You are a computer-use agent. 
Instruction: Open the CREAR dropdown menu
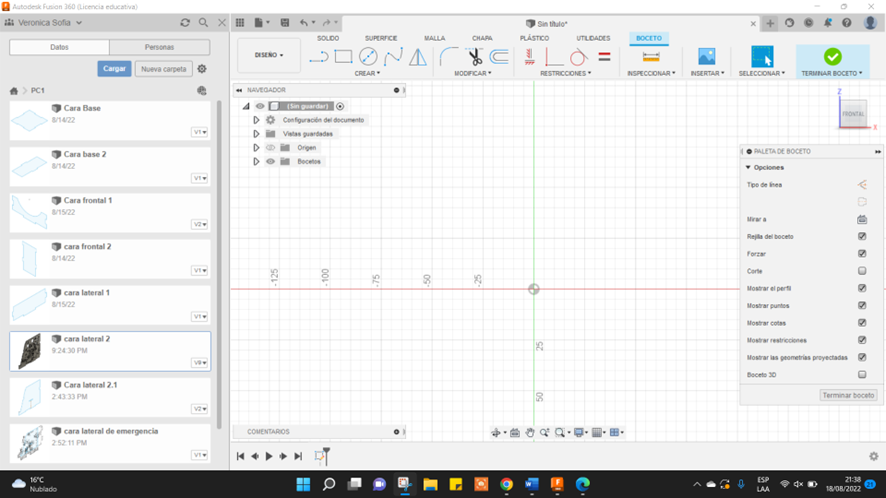pyautogui.click(x=367, y=73)
